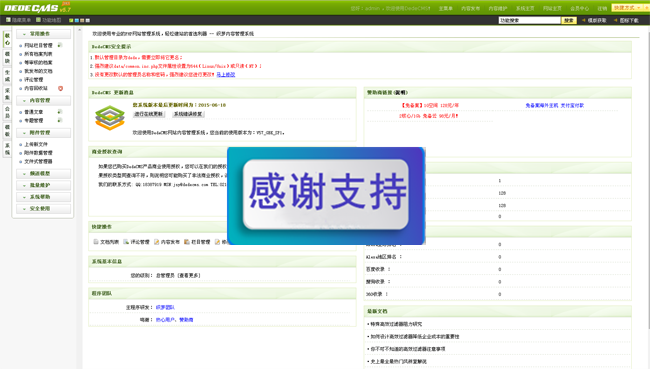Click the 隐藏菜单 (hide menu) toolbar icon

point(8,20)
